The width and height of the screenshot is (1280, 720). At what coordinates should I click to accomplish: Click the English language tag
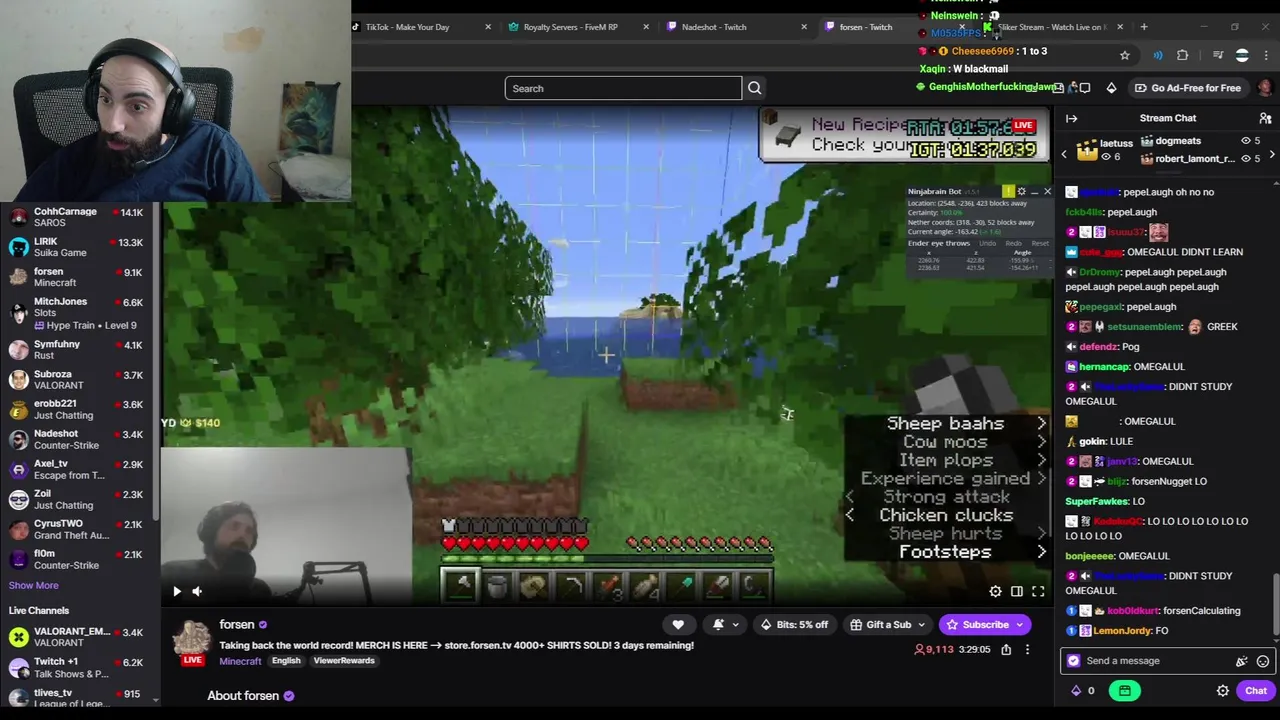click(x=286, y=661)
